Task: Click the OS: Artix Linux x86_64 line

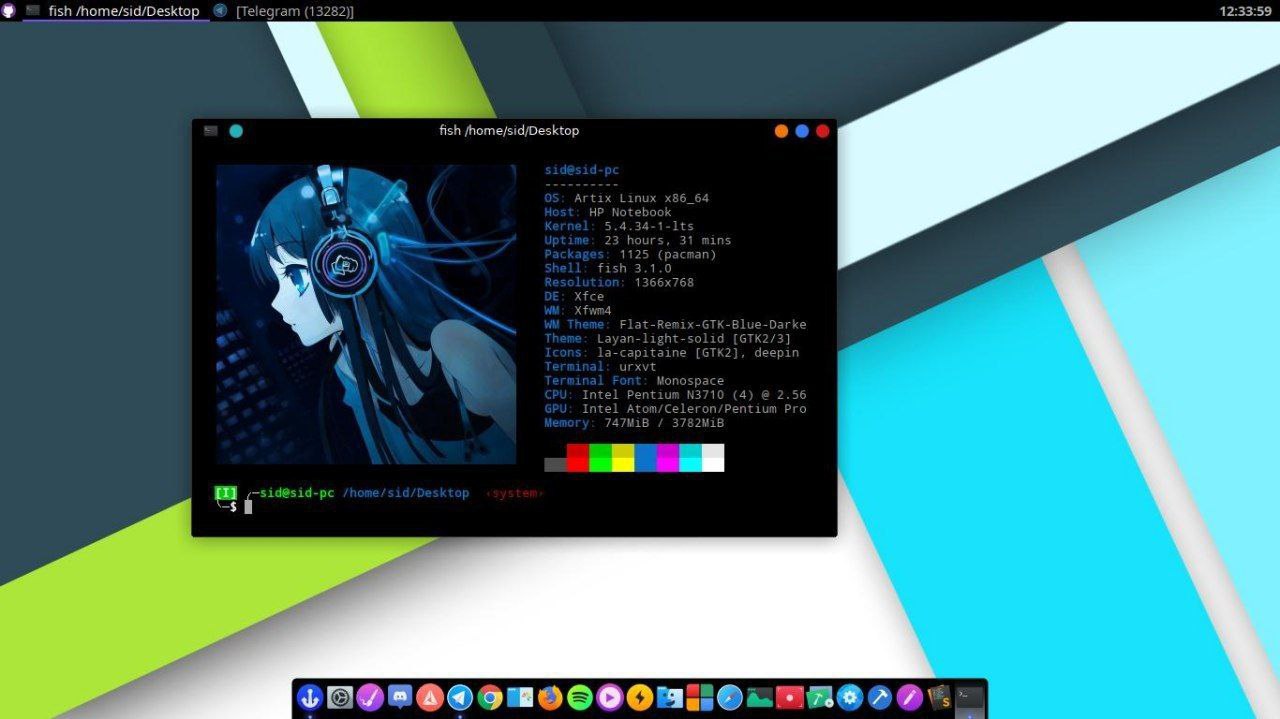Action: click(x=627, y=198)
